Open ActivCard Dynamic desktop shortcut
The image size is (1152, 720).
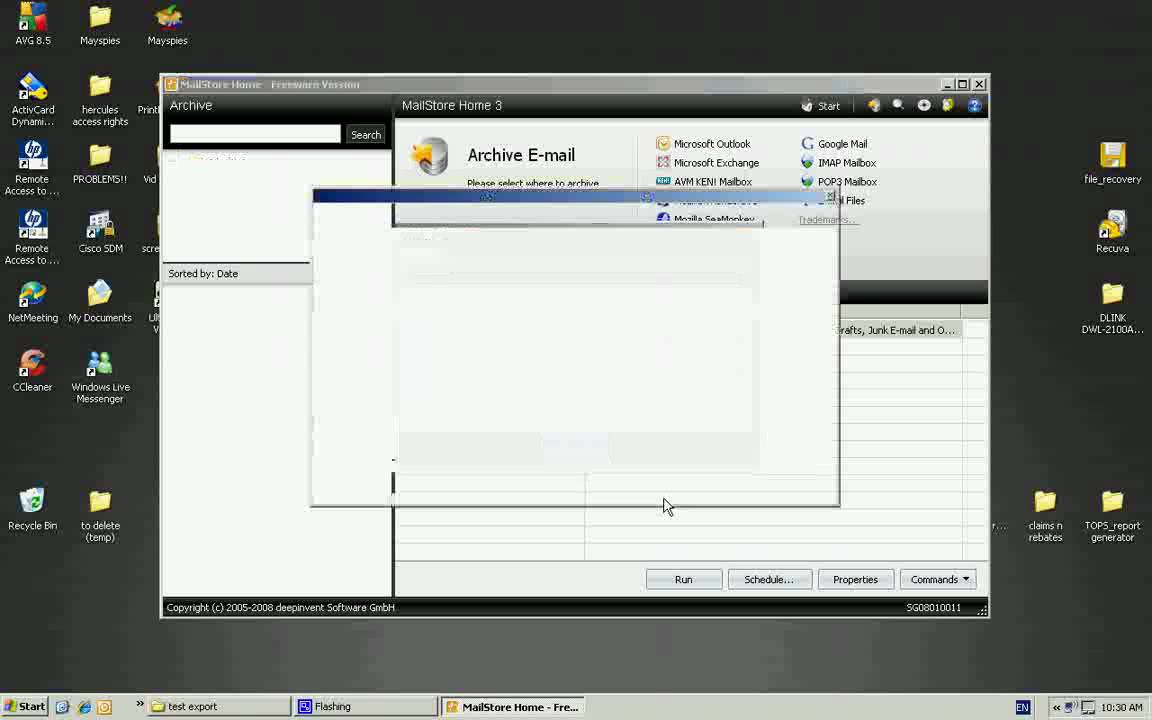tap(33, 100)
